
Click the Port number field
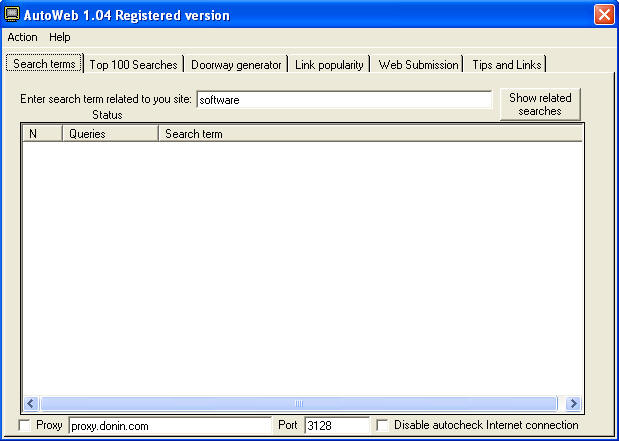[336, 426]
